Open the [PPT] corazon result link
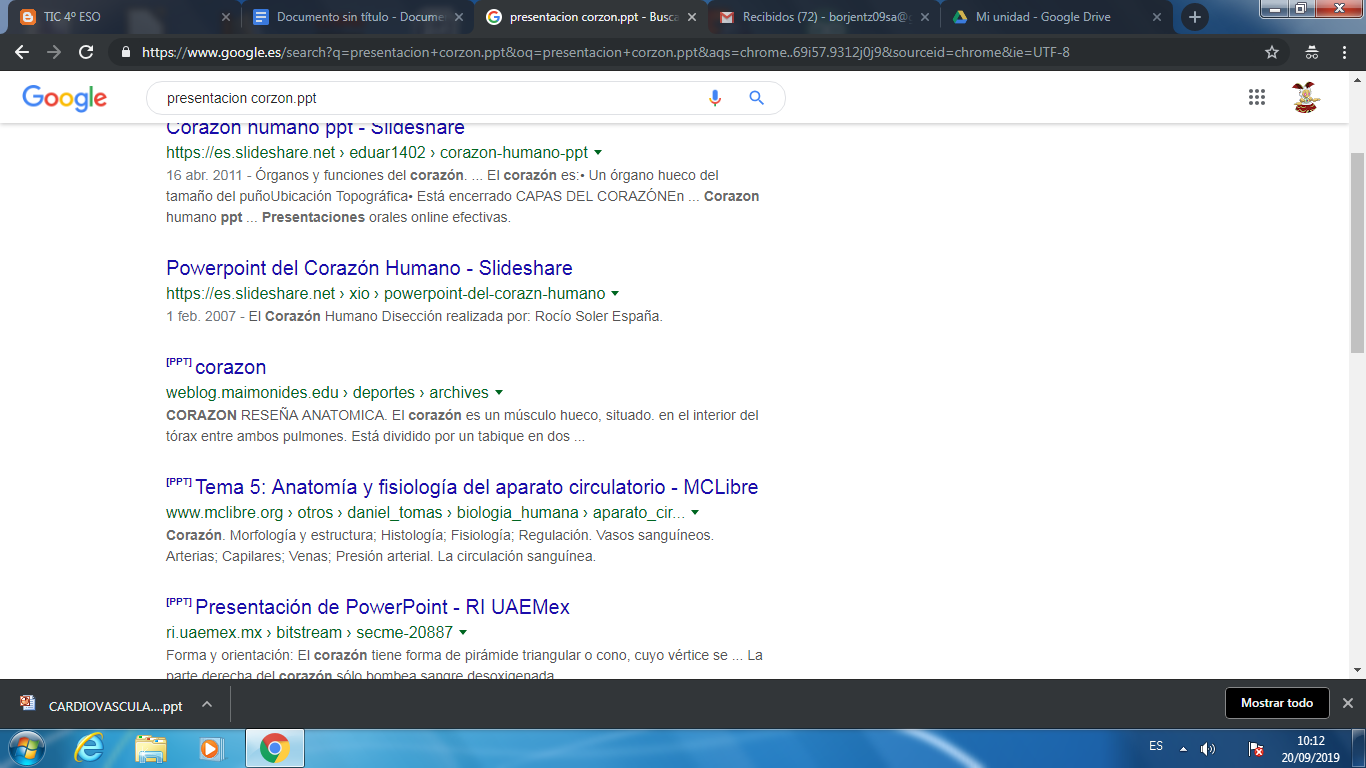Screen dimensions: 1366x768 (230, 367)
